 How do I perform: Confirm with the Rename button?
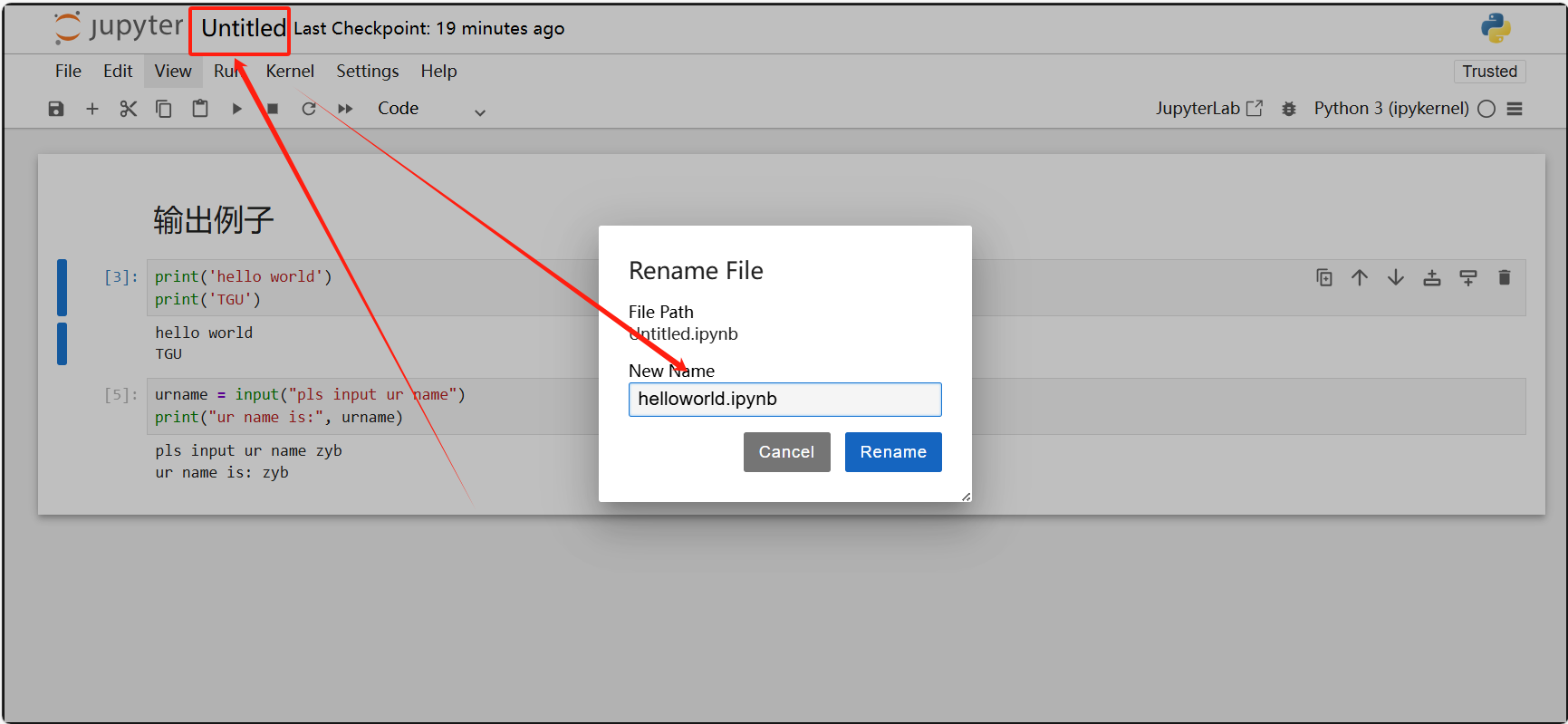coord(892,452)
